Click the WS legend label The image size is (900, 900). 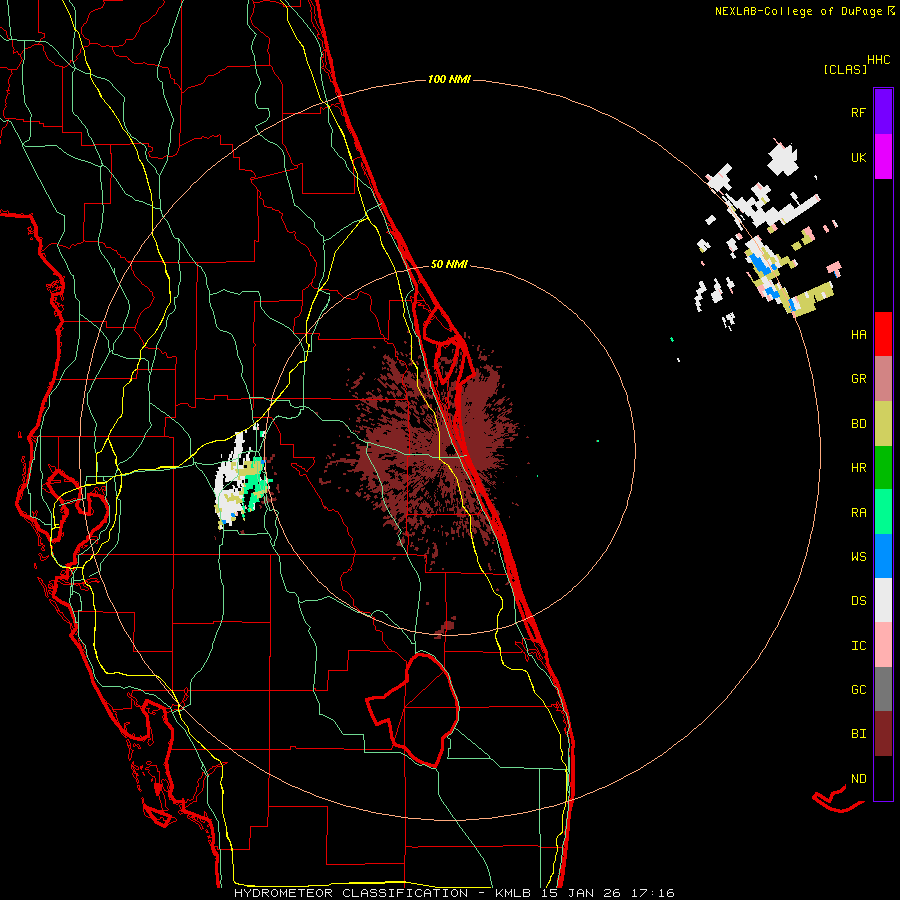pos(858,556)
